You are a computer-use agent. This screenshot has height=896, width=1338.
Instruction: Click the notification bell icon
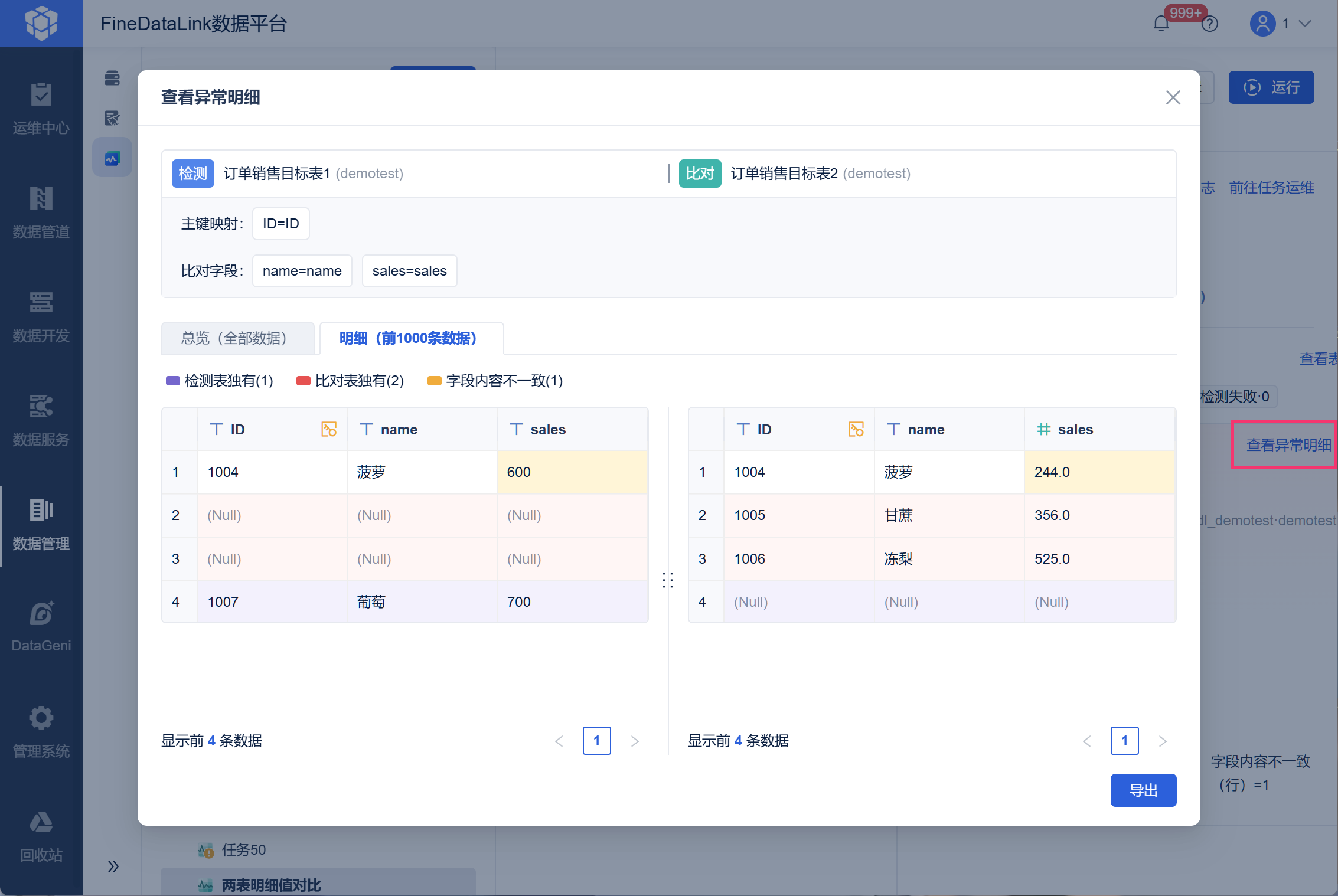tap(1161, 24)
